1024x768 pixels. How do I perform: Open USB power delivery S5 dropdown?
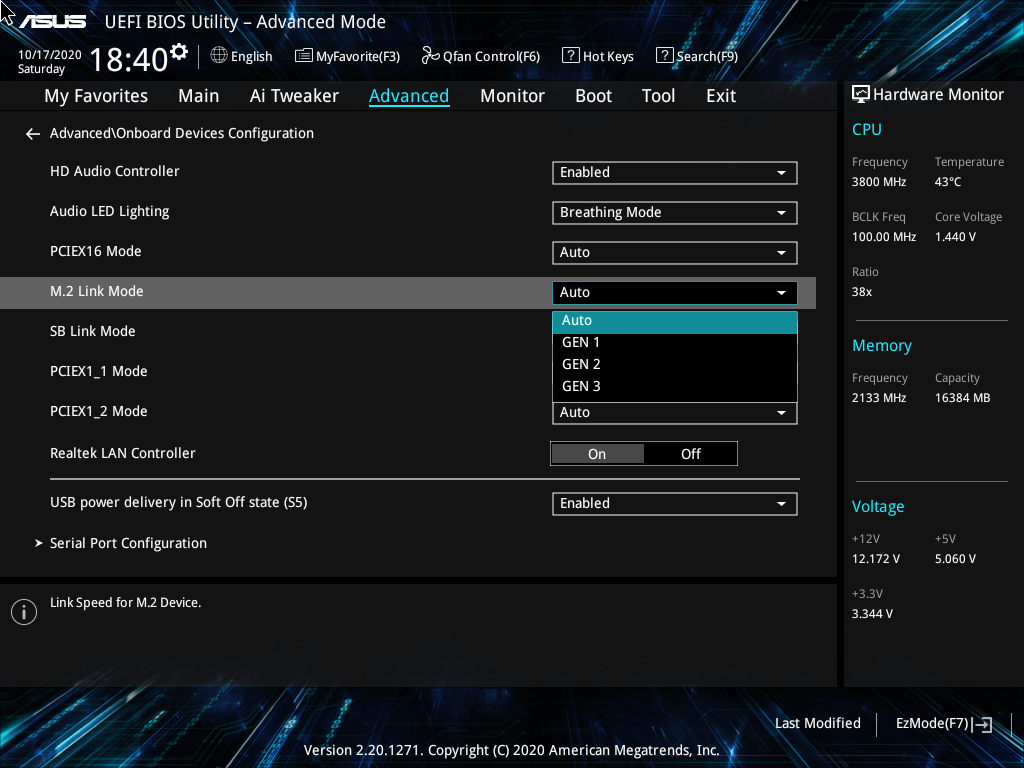(675, 504)
